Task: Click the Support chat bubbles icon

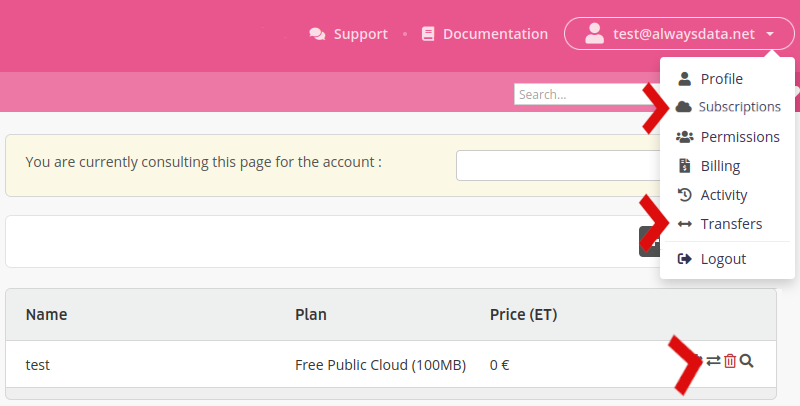Action: 318,34
